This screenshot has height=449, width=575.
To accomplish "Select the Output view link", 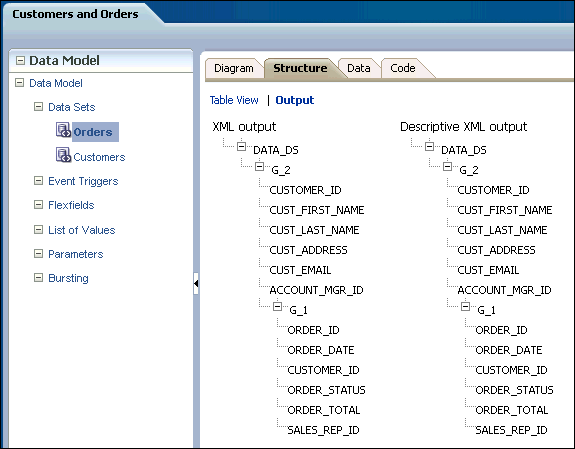I will [x=294, y=100].
